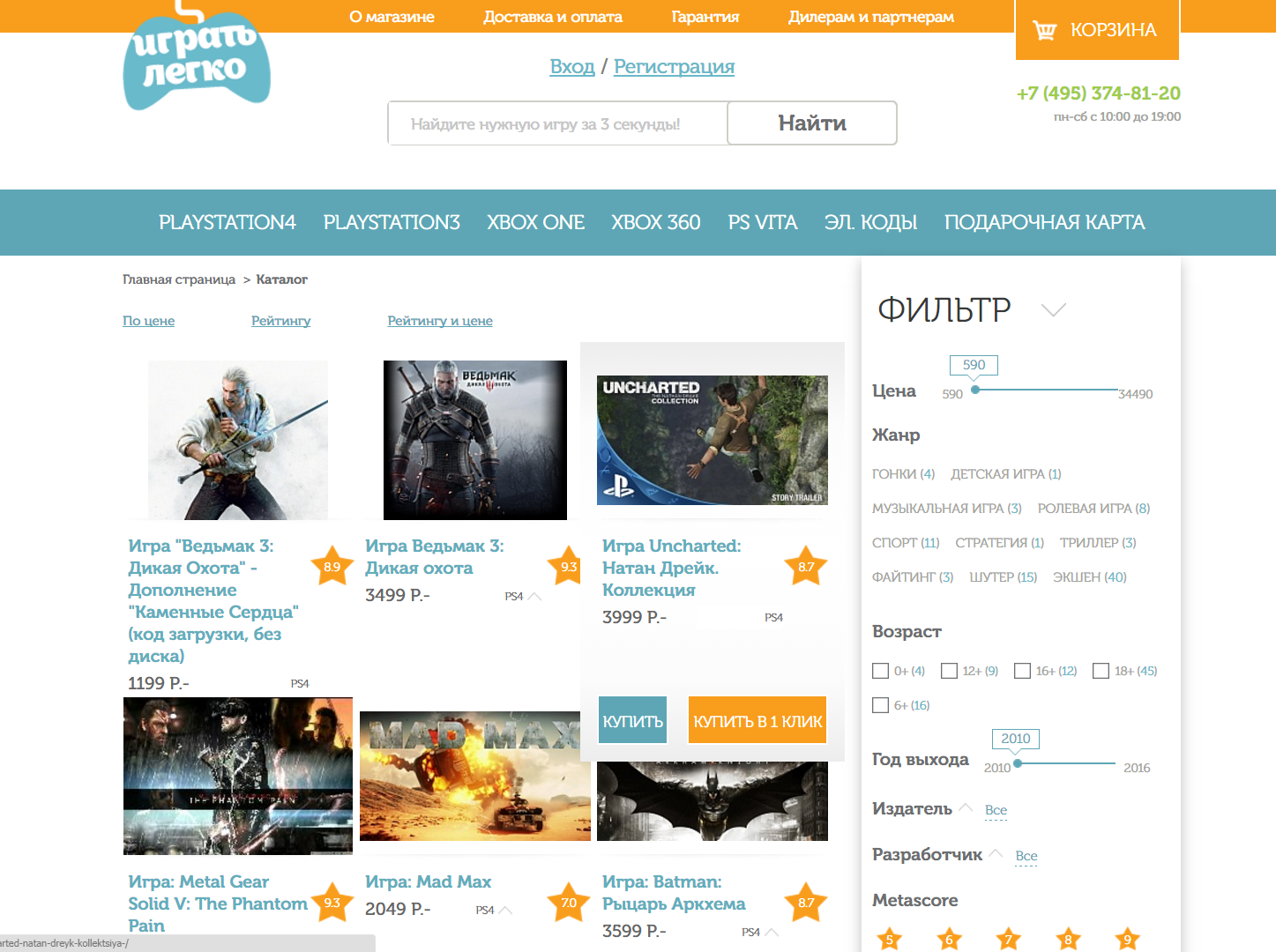Click the 8.7 rating star on Uncharted

[x=806, y=567]
